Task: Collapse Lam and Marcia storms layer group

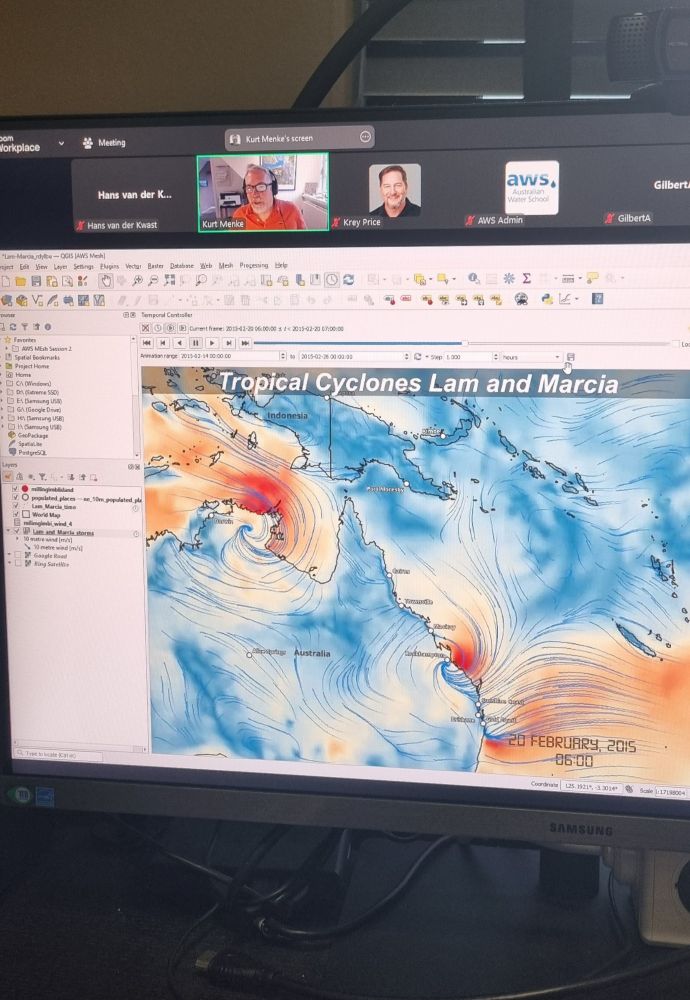Action: coord(9,531)
